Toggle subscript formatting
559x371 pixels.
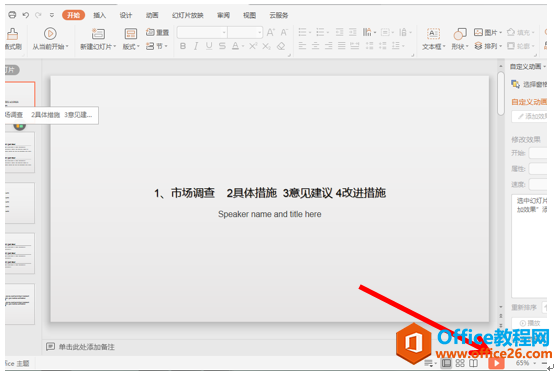point(266,46)
